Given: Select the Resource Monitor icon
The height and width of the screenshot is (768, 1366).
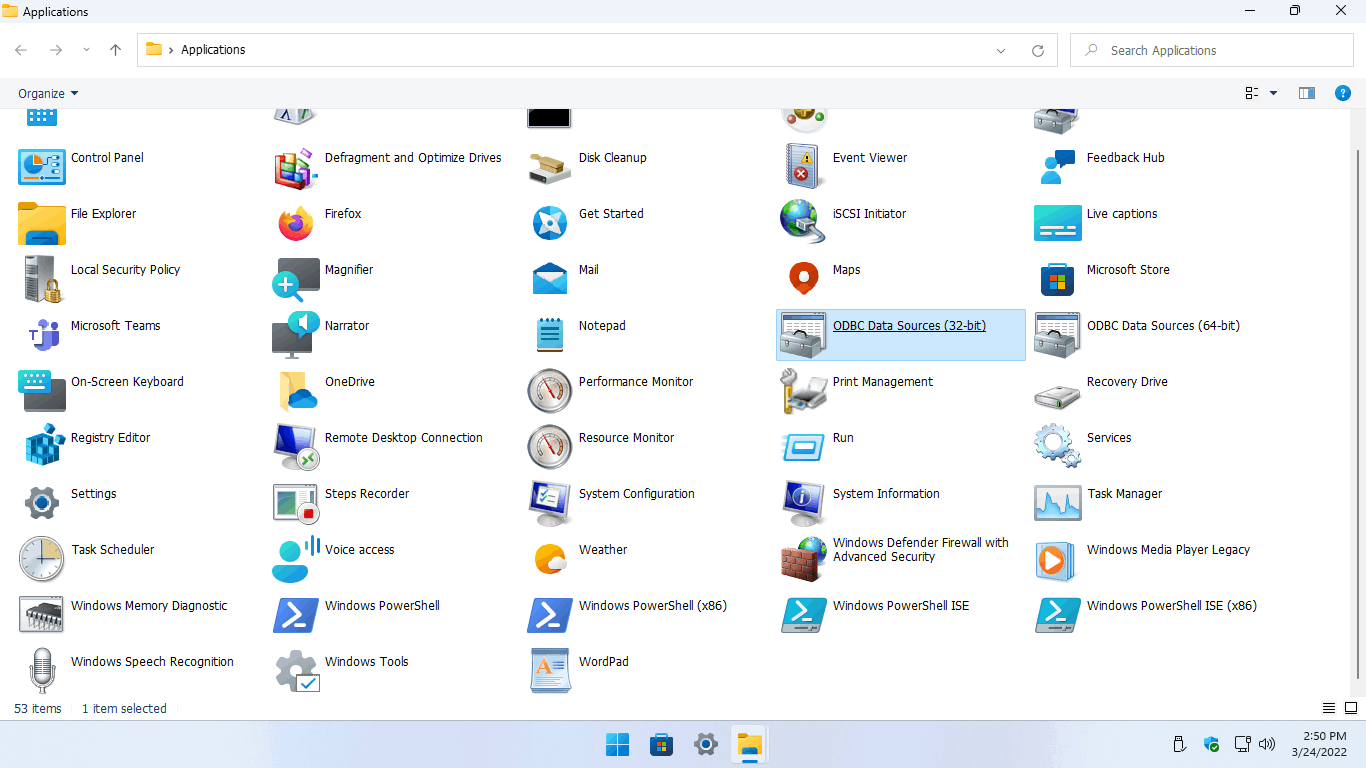Looking at the screenshot, I should tap(550, 447).
